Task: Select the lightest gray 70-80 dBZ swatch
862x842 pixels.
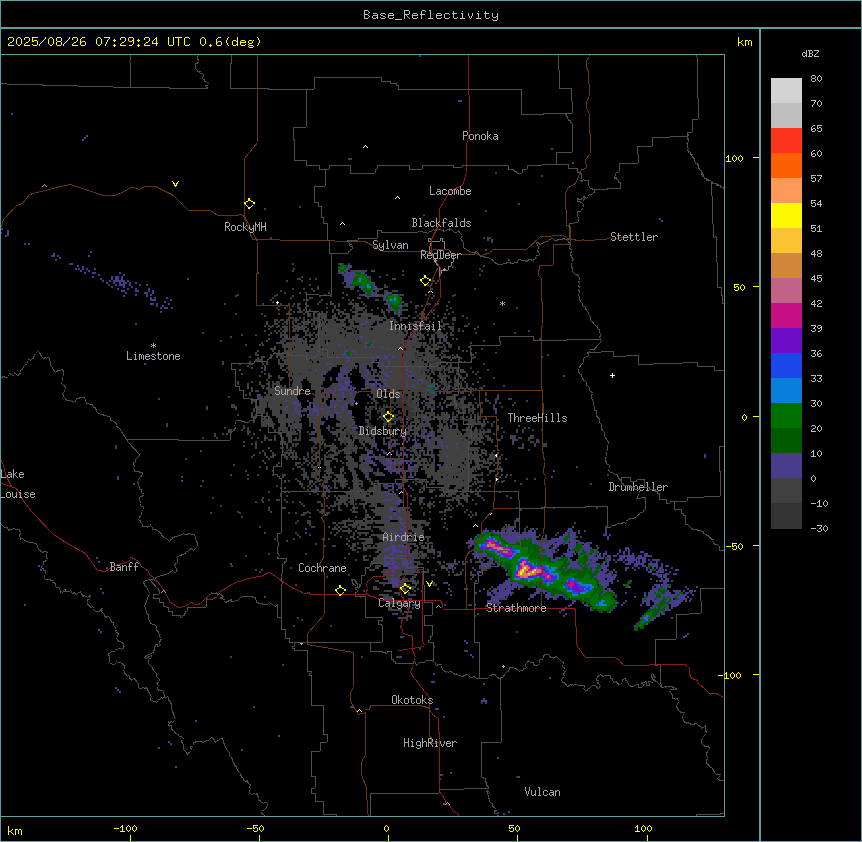Action: (786, 91)
